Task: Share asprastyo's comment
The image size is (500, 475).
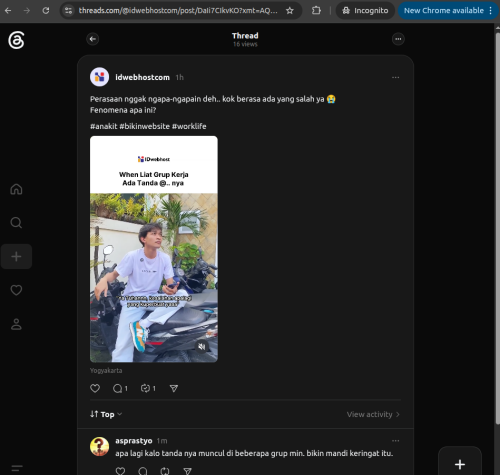Action: 187,471
